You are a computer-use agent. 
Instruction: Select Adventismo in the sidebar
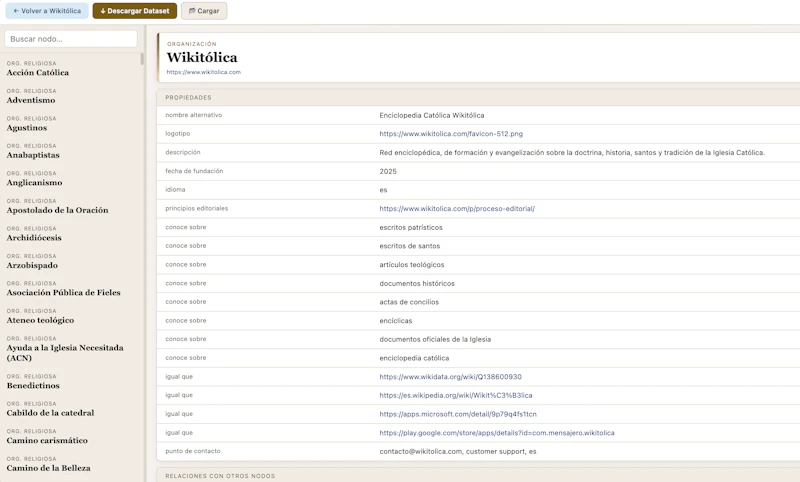[31, 100]
